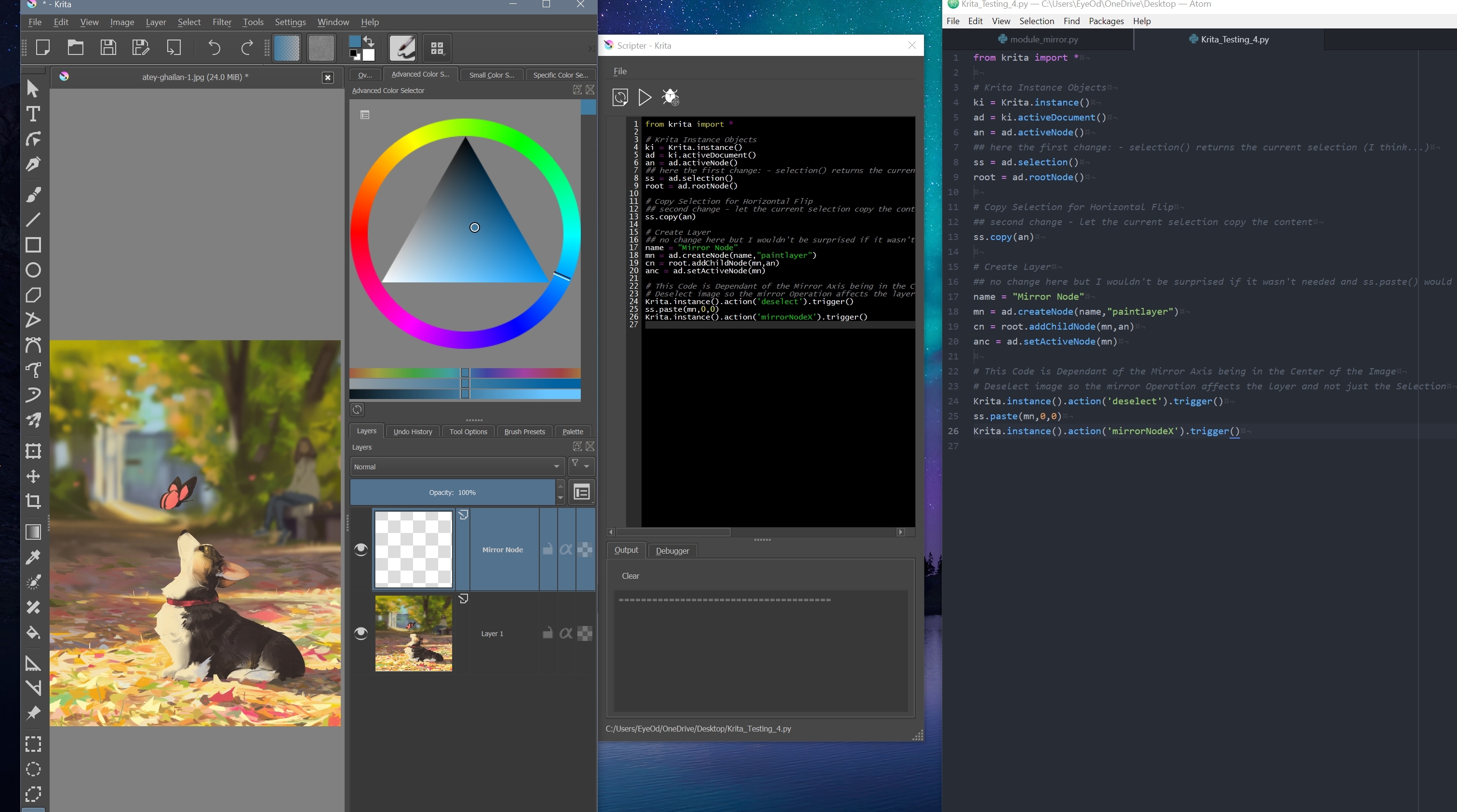Select the Ellipse shape tool
The image size is (1457, 812).
pos(33,270)
